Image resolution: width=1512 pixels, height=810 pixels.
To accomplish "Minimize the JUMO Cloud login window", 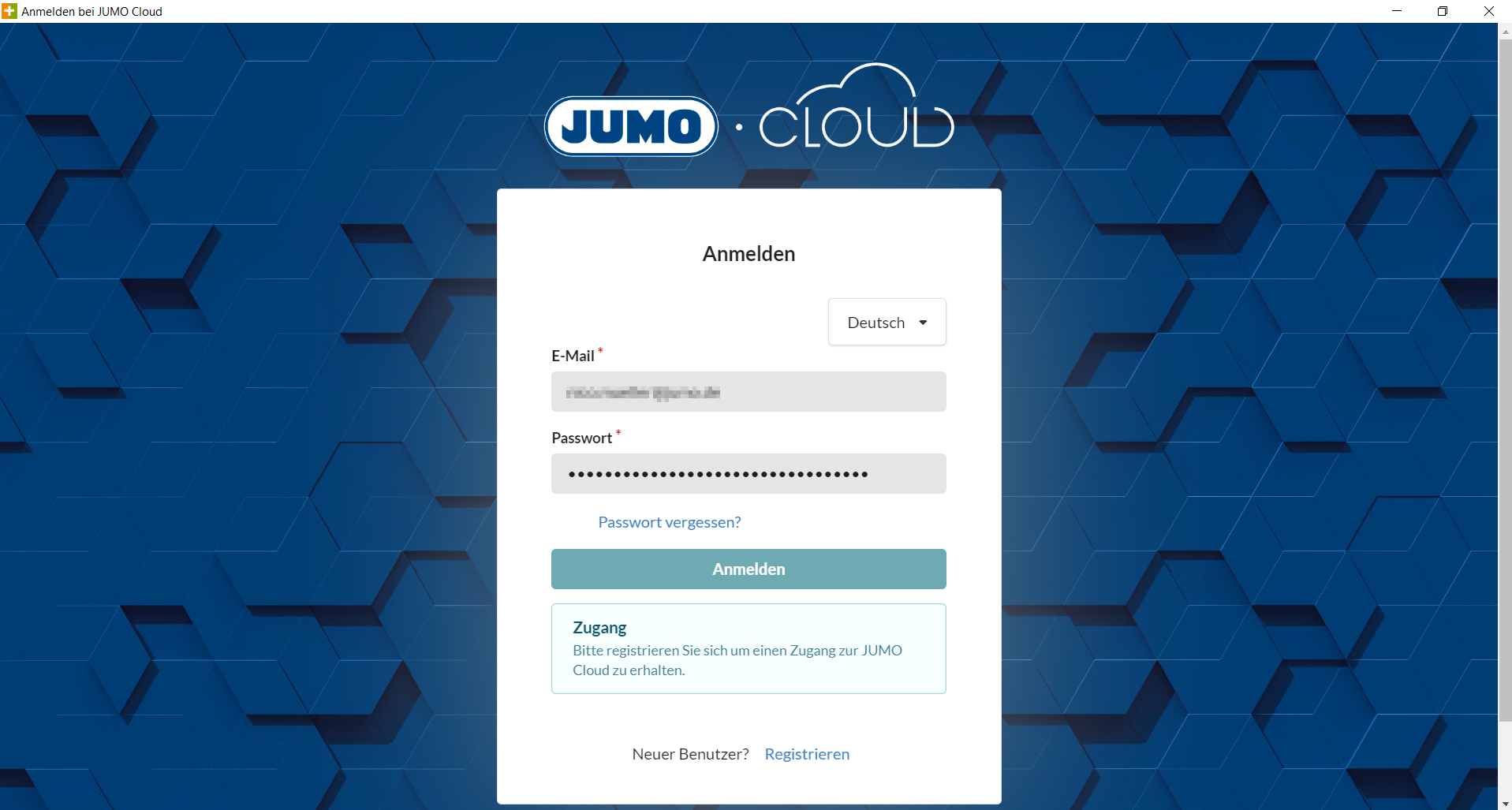I will pos(1397,11).
